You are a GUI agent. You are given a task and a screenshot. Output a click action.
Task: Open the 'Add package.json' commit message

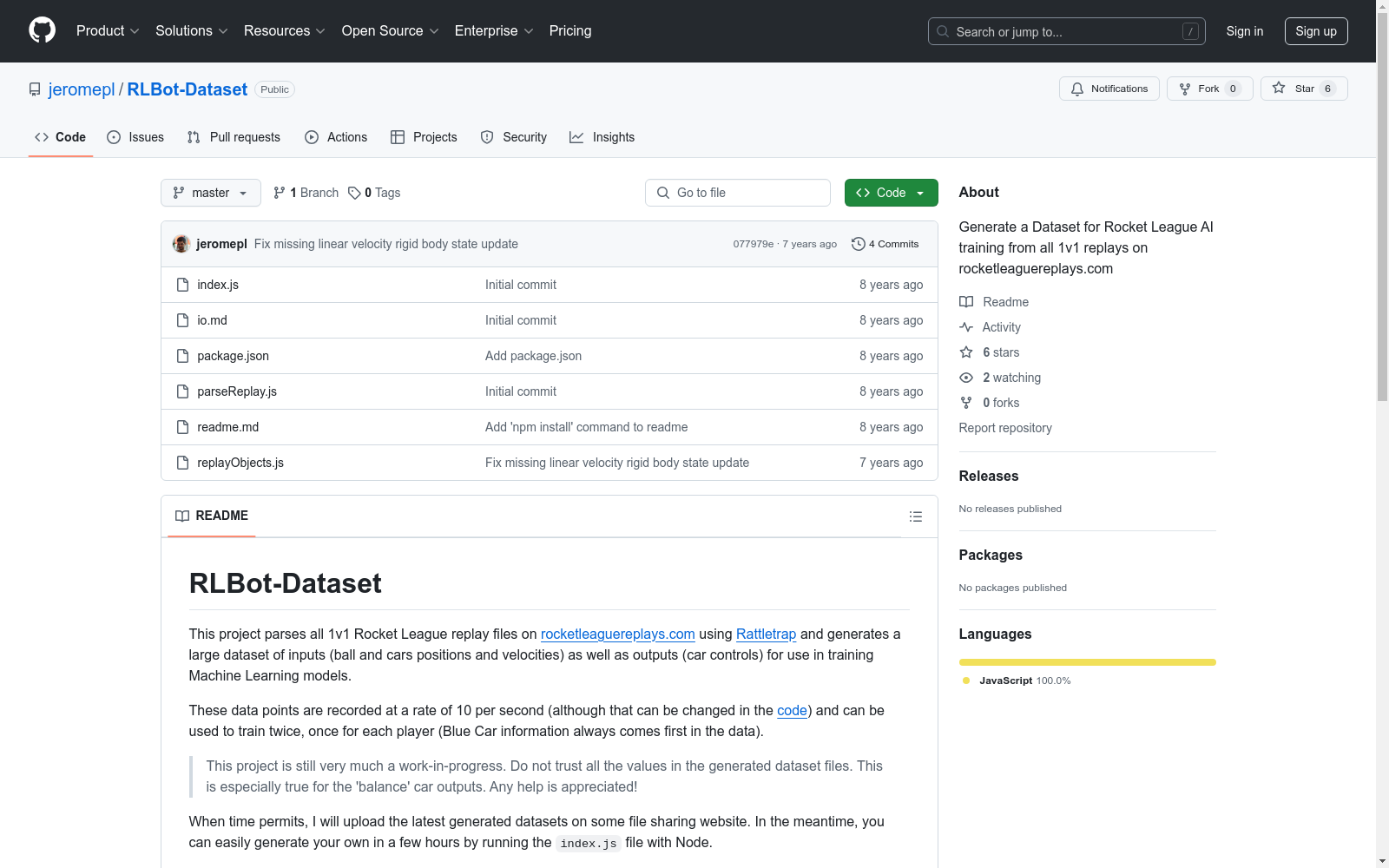point(534,356)
